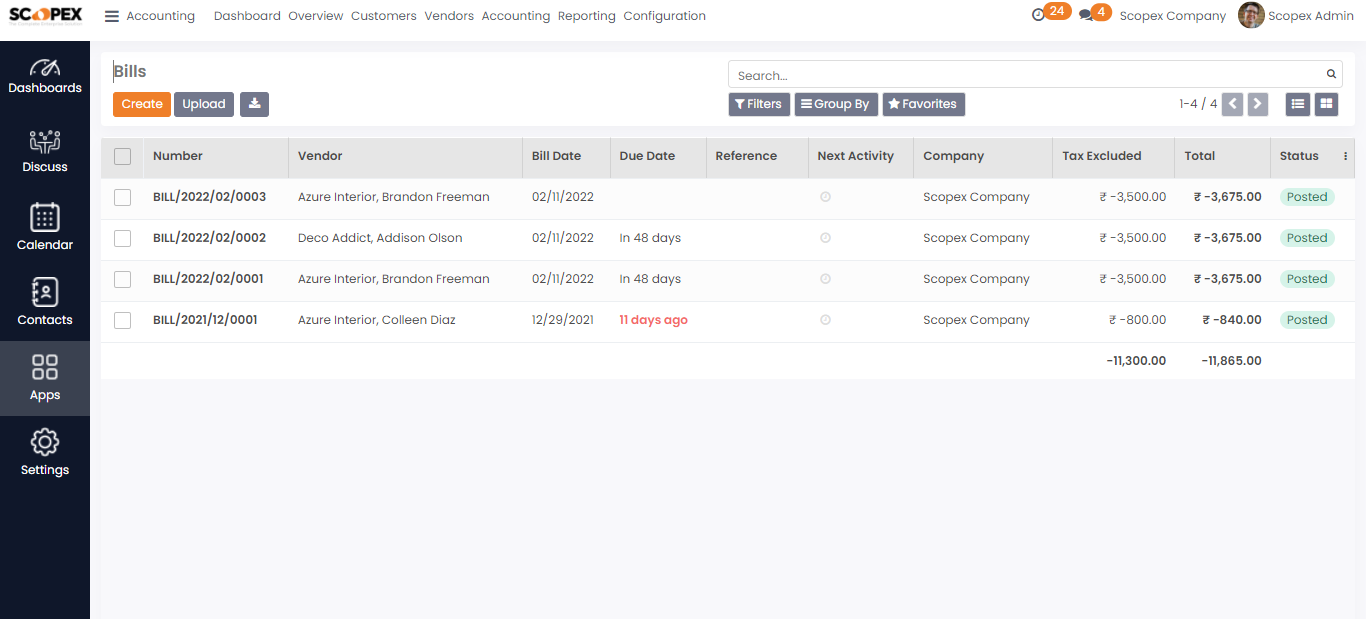Expand the Group By dropdown
This screenshot has width=1366, height=619.
coord(836,104)
